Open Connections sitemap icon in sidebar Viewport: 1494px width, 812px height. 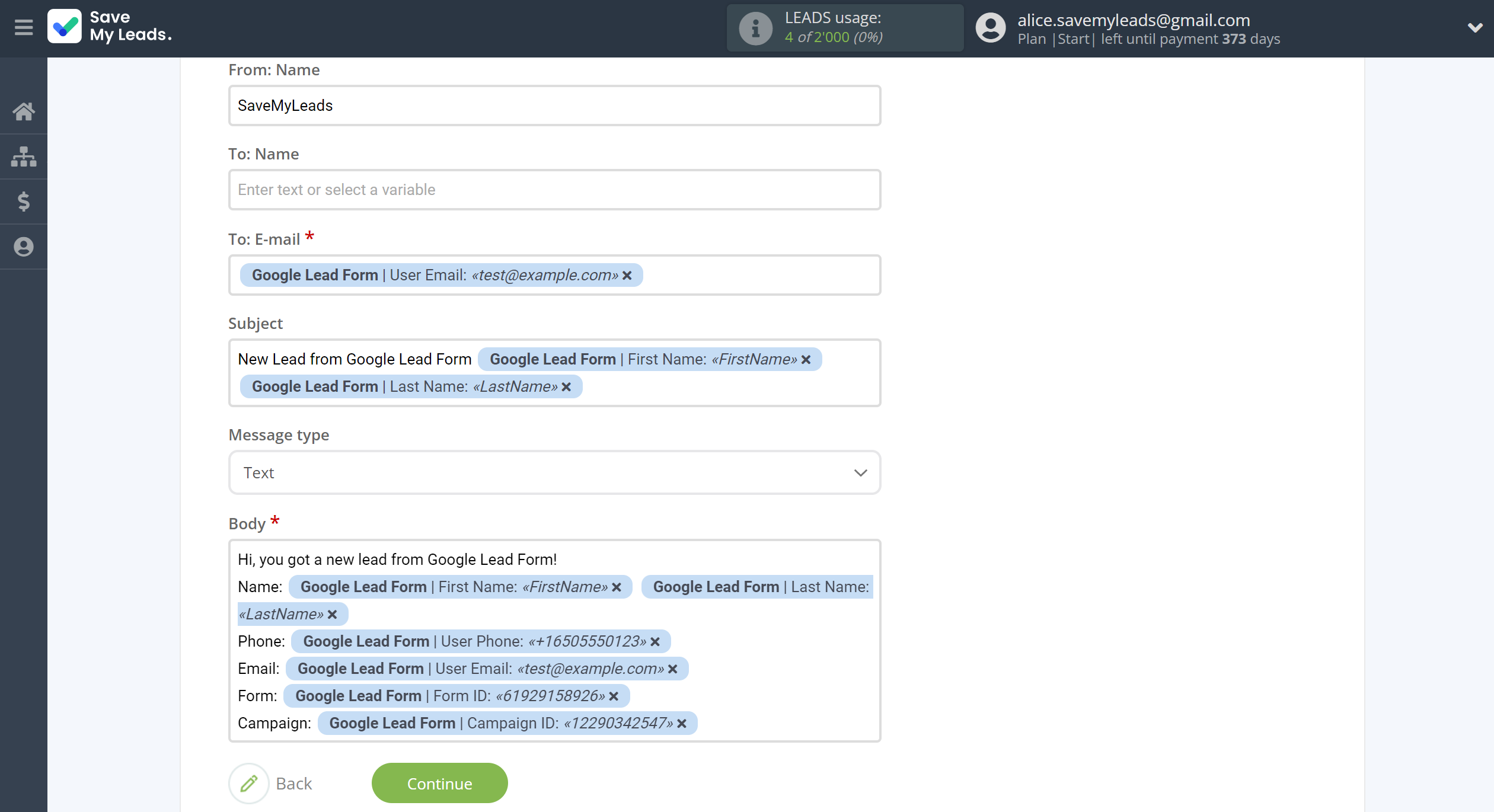click(24, 156)
